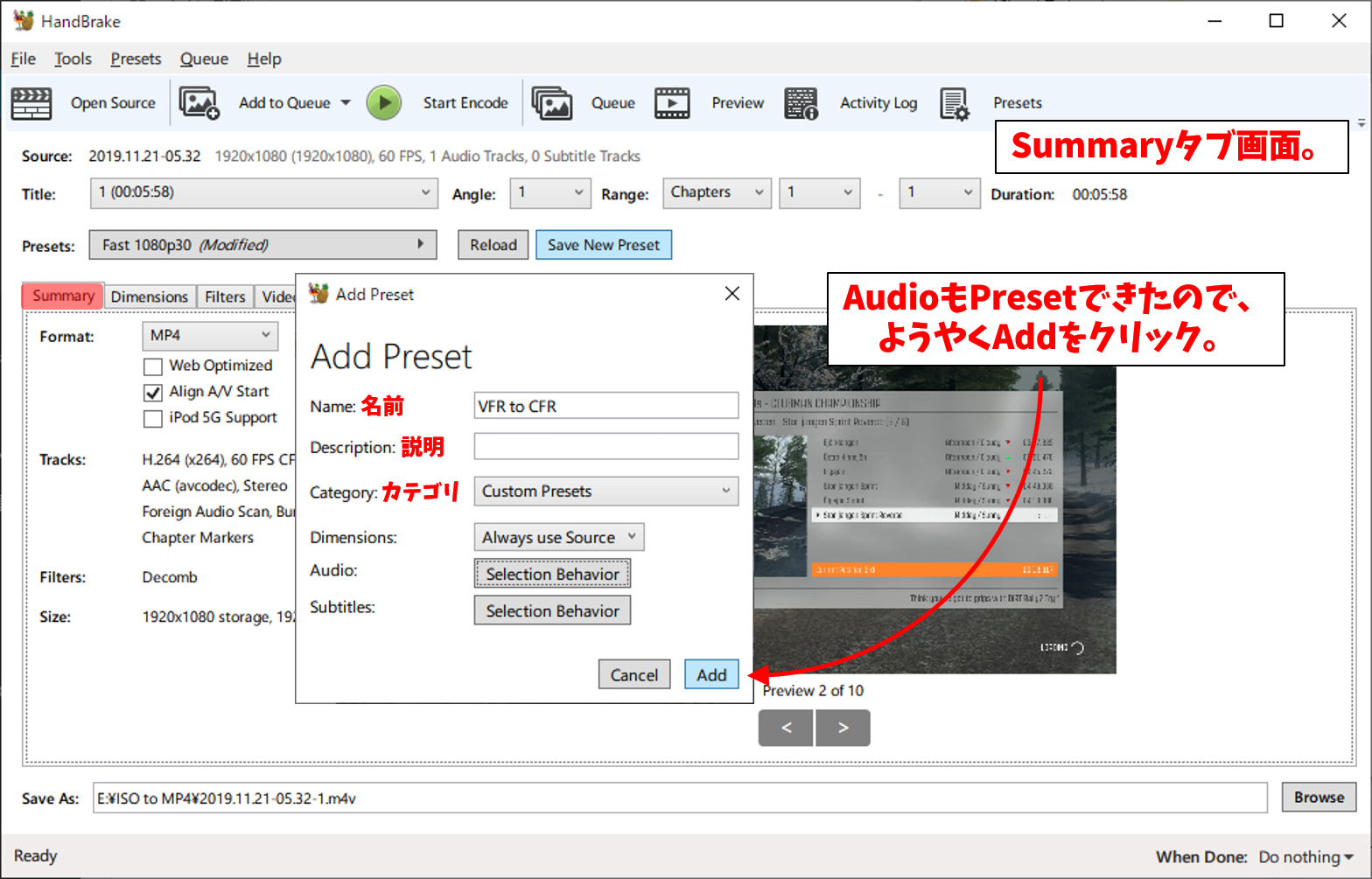Click the Preview film-strip icon

click(672, 103)
